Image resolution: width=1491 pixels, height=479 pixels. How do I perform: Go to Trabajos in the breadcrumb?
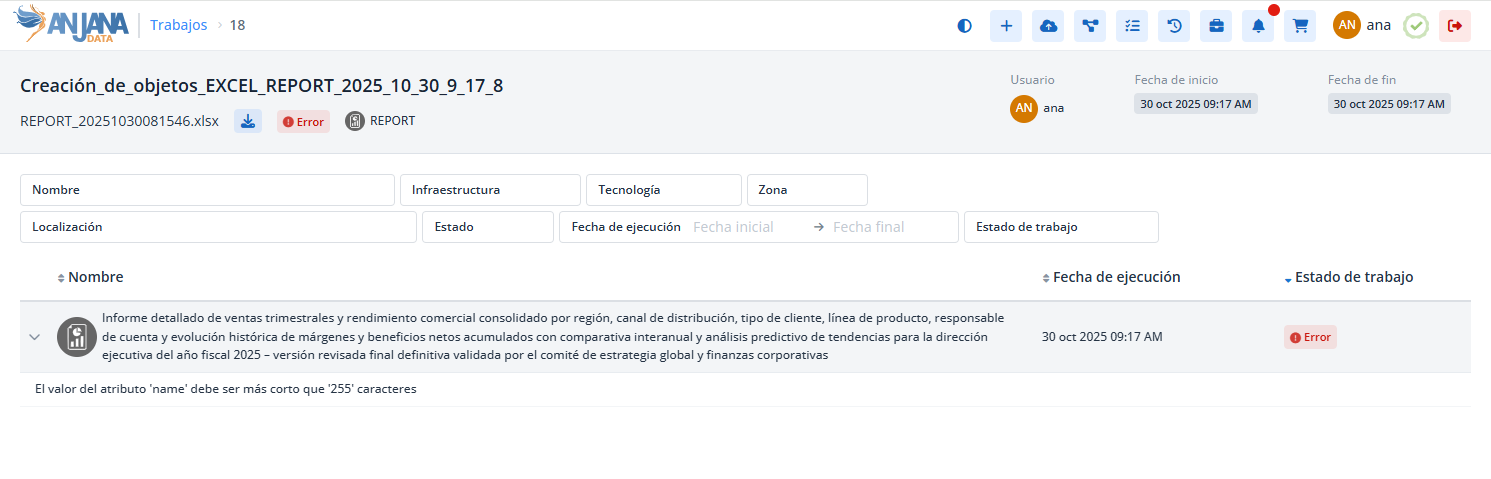(179, 25)
